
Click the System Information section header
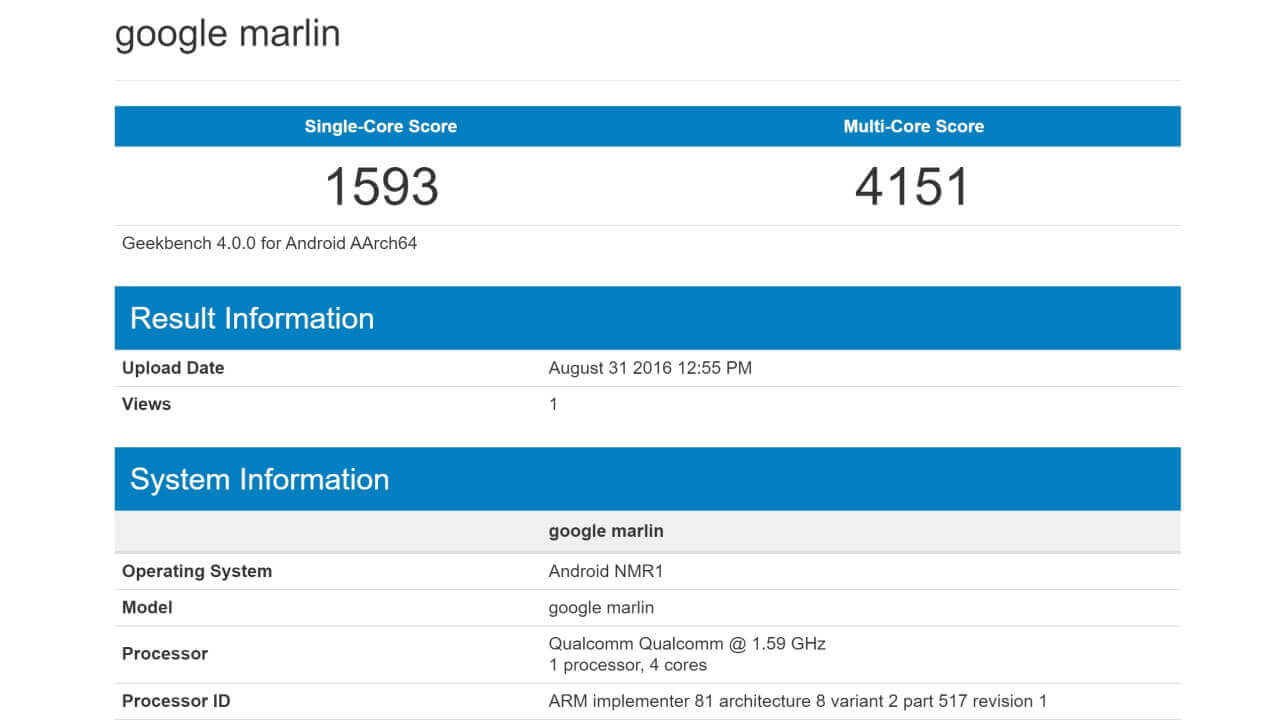(x=259, y=479)
